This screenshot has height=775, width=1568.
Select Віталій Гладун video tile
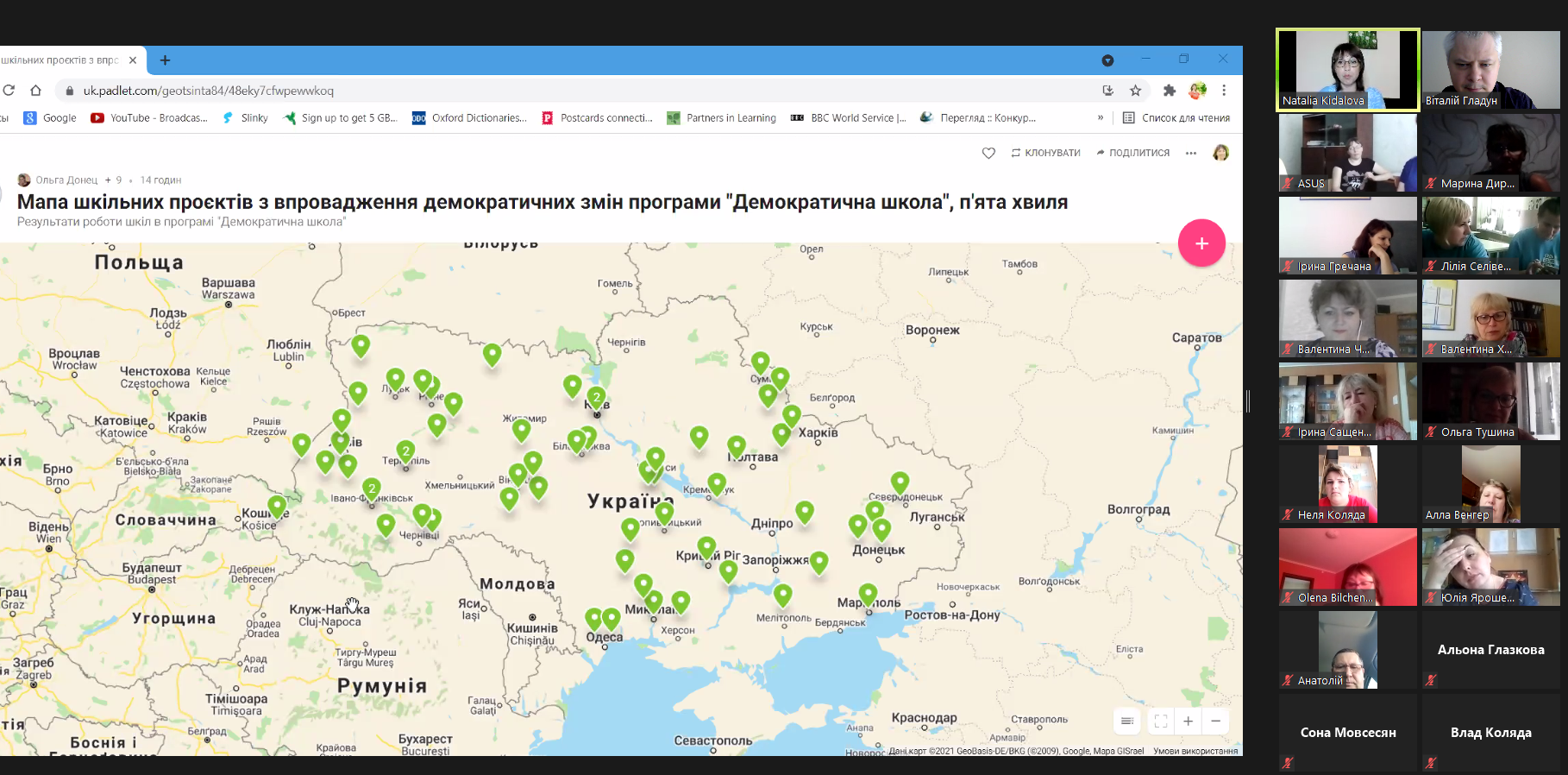click(1491, 70)
